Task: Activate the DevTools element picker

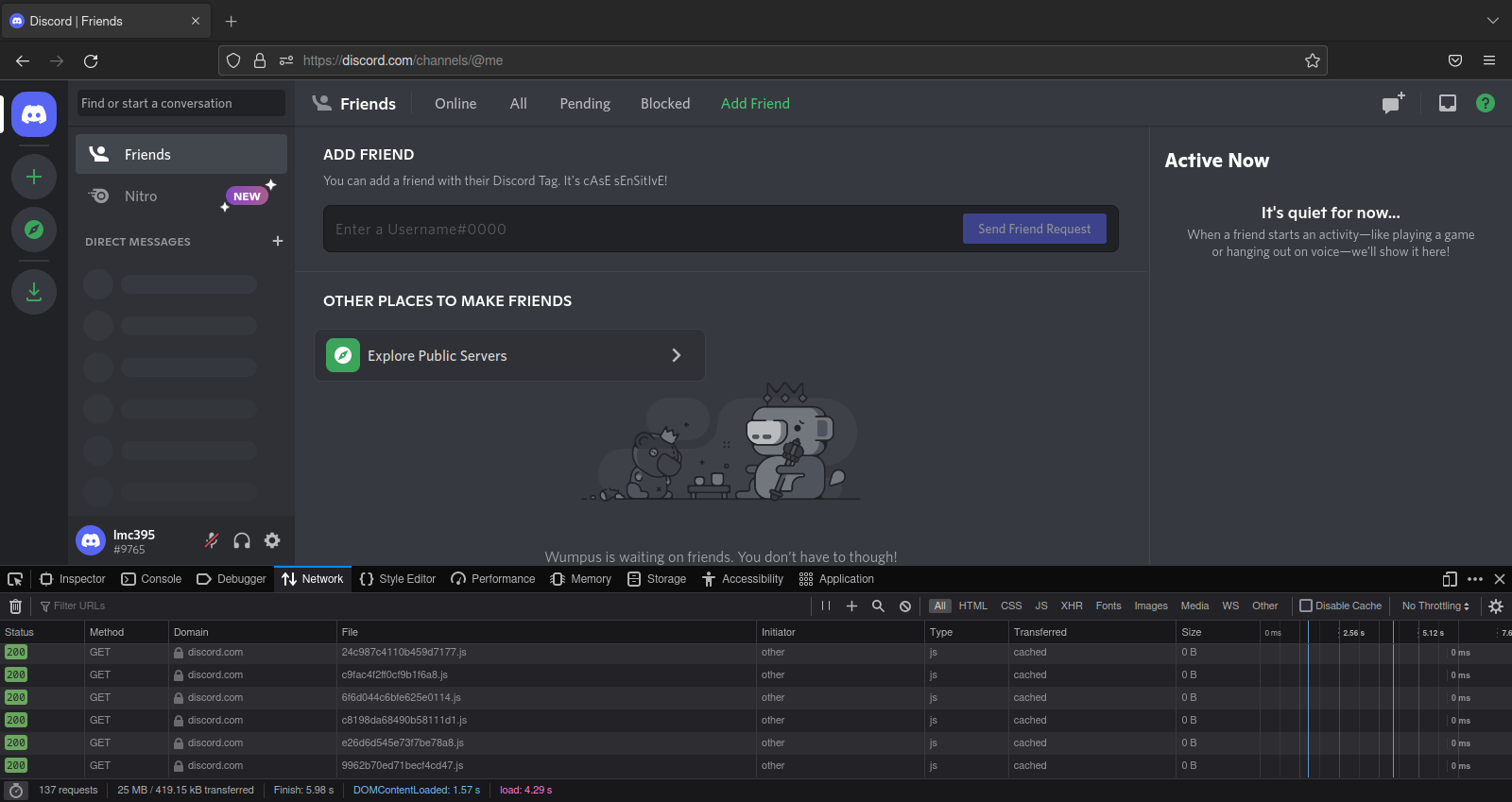Action: click(x=15, y=579)
